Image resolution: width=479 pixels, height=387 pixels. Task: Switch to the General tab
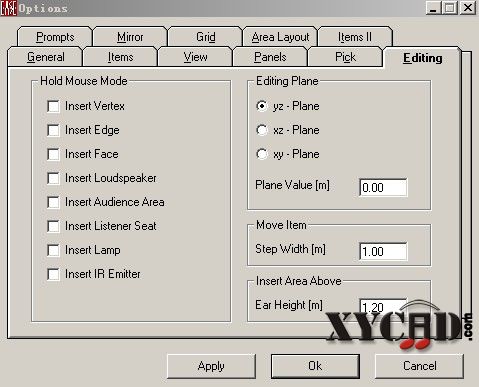45,57
